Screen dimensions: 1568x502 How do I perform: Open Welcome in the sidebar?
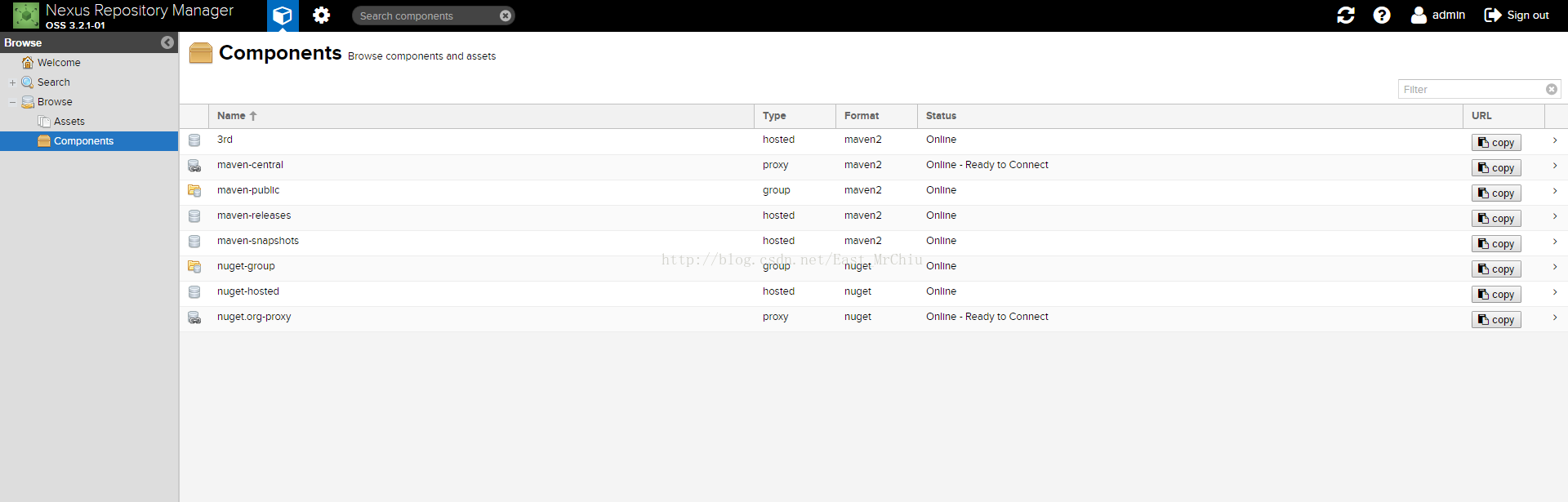[x=59, y=63]
